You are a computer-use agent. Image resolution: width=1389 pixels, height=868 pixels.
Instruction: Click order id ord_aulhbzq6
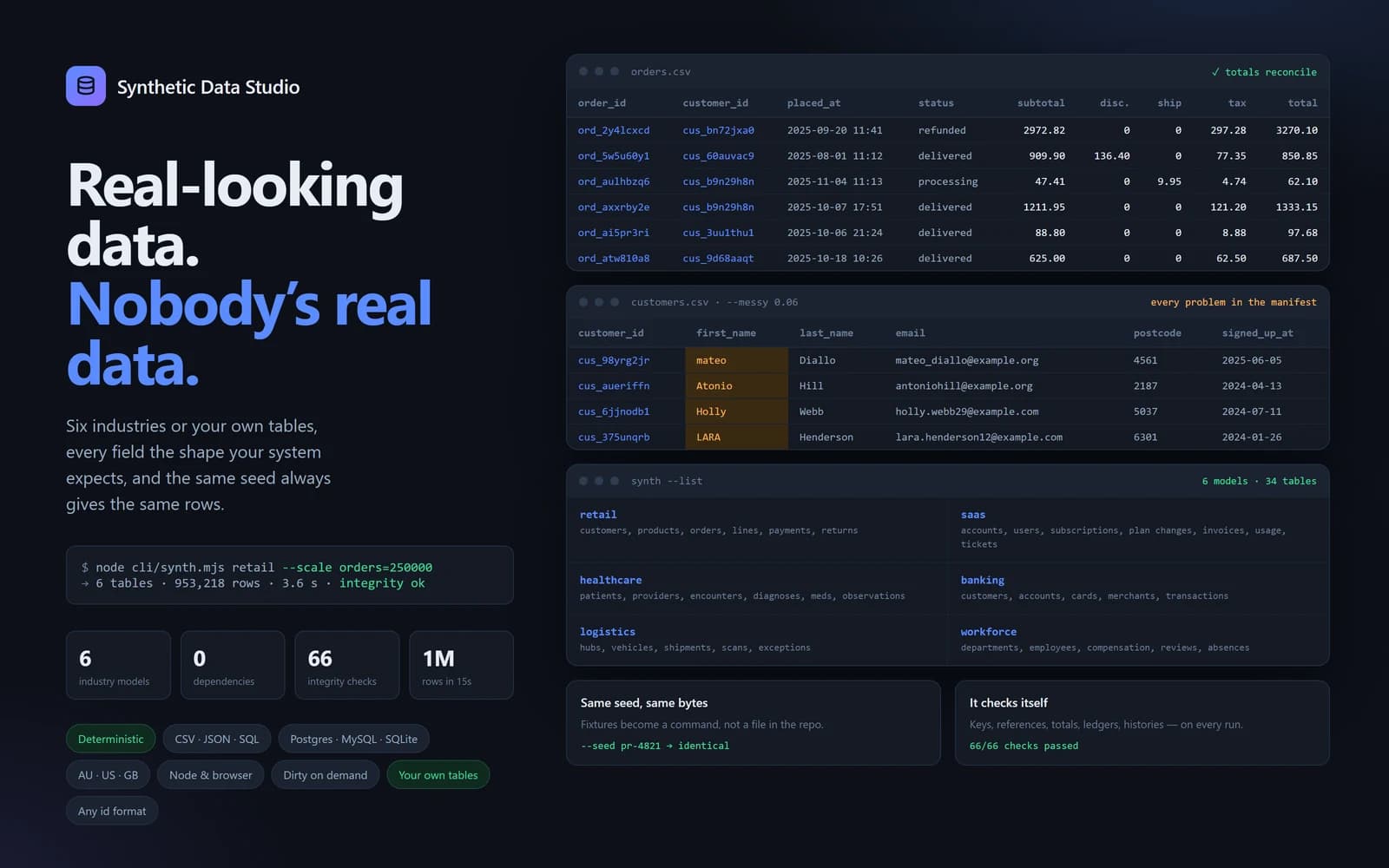coord(614,181)
